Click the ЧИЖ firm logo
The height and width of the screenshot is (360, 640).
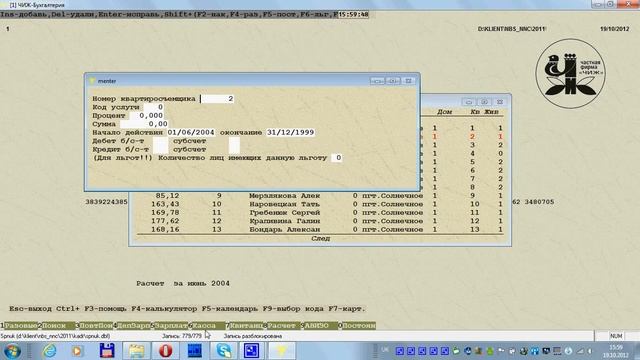(570, 73)
